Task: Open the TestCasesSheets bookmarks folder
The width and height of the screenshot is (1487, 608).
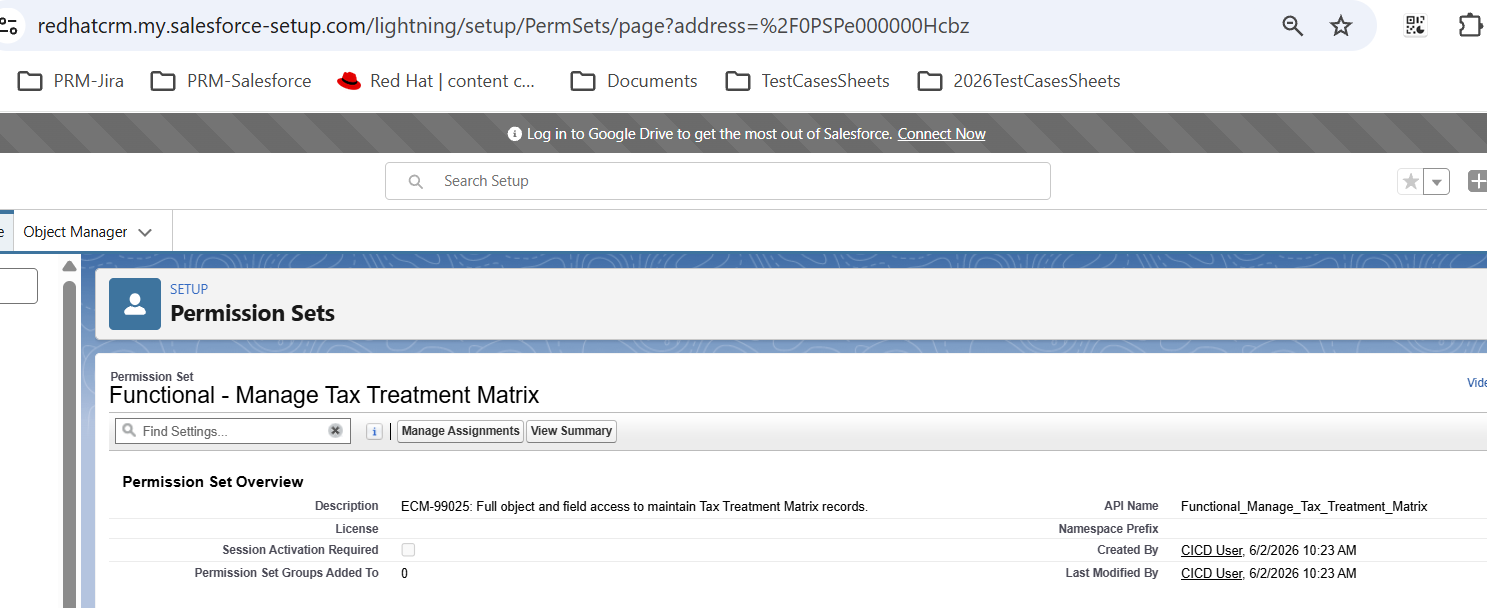Action: (x=807, y=81)
